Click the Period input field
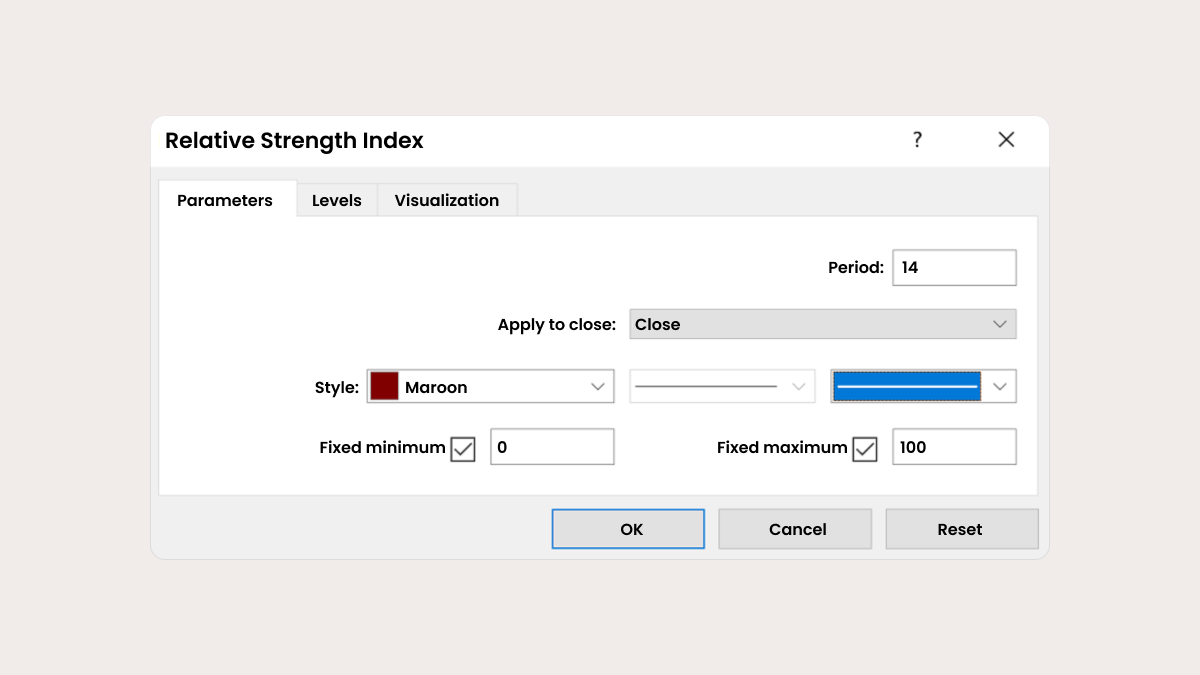This screenshot has height=675, width=1200. click(954, 267)
